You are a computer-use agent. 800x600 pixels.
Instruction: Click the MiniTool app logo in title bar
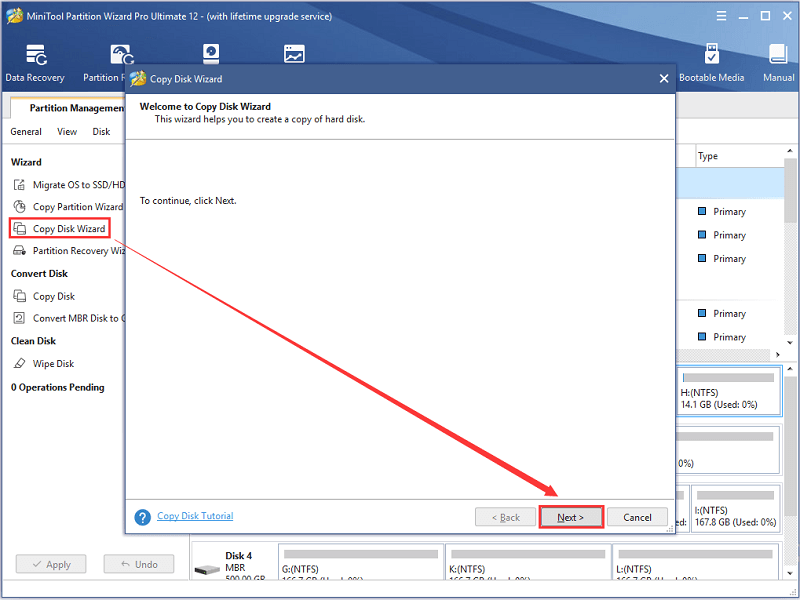[x=14, y=16]
